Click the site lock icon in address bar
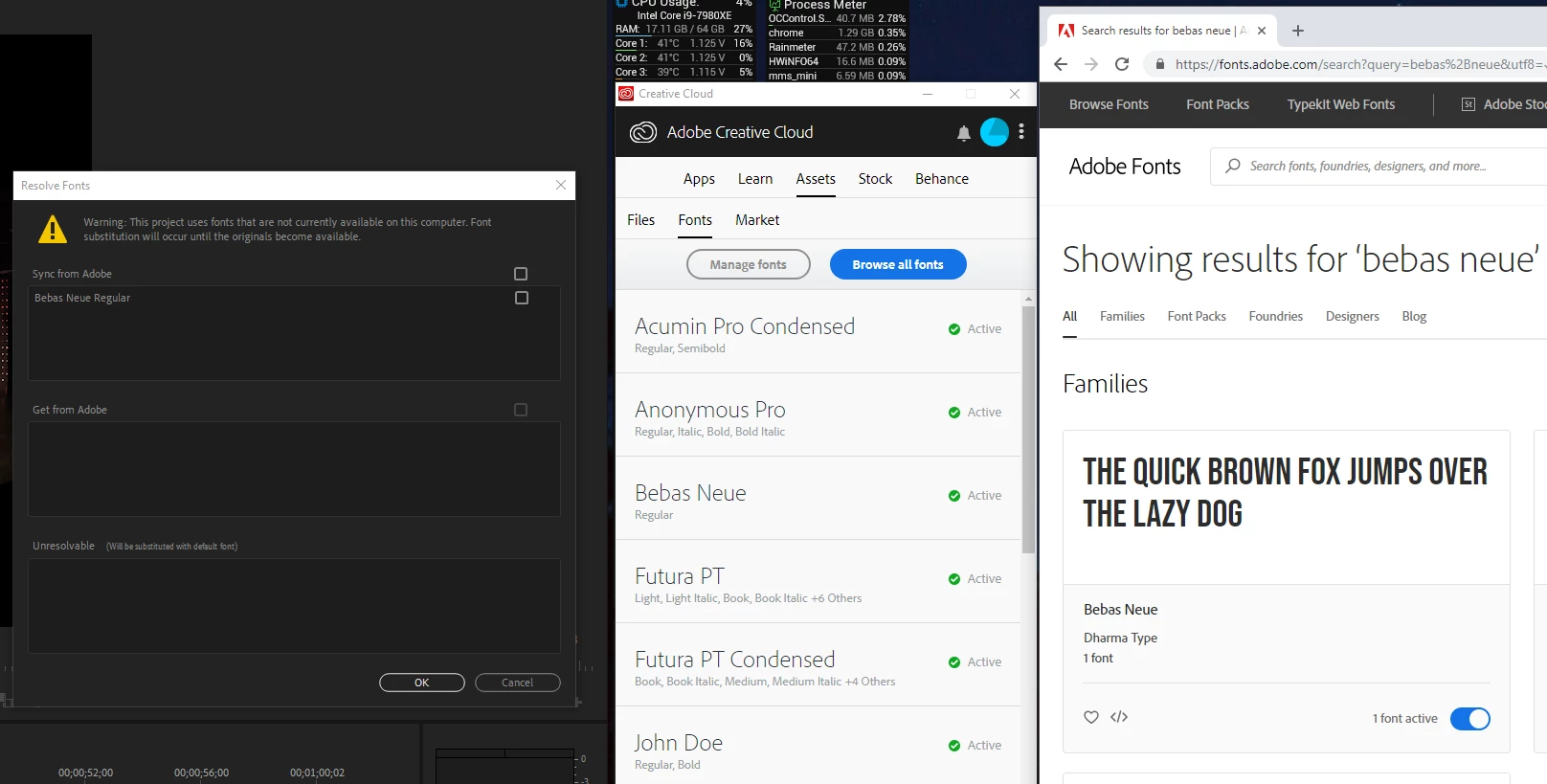Viewport: 1547px width, 784px height. click(1160, 64)
